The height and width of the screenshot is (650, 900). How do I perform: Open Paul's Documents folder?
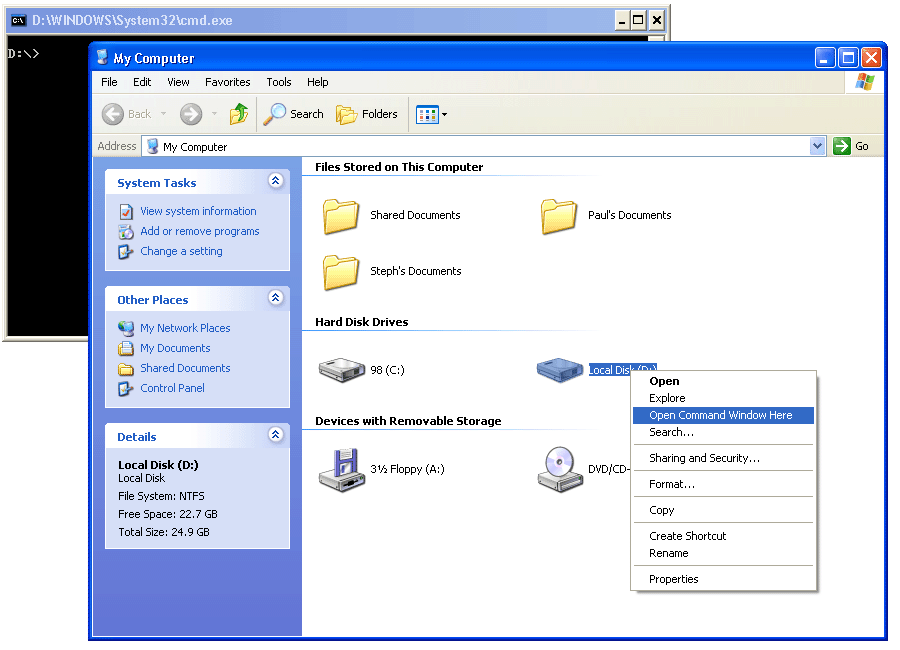[x=560, y=215]
